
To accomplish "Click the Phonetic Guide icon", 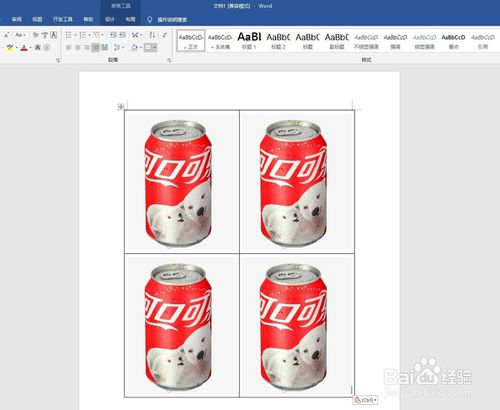I will tap(45, 35).
